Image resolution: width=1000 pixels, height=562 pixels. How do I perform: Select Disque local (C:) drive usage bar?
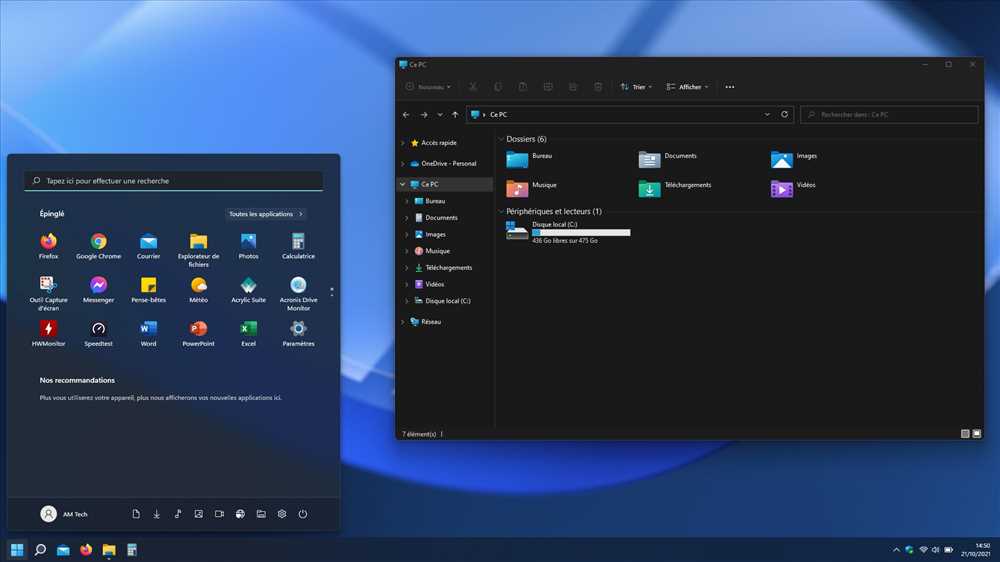tap(581, 233)
